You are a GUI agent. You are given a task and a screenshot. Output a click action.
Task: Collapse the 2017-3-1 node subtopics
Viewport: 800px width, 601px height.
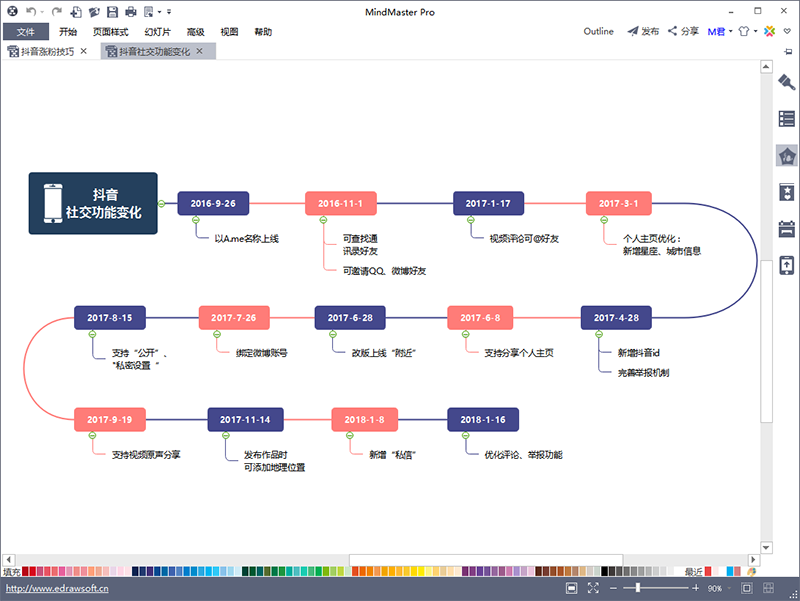[604, 220]
